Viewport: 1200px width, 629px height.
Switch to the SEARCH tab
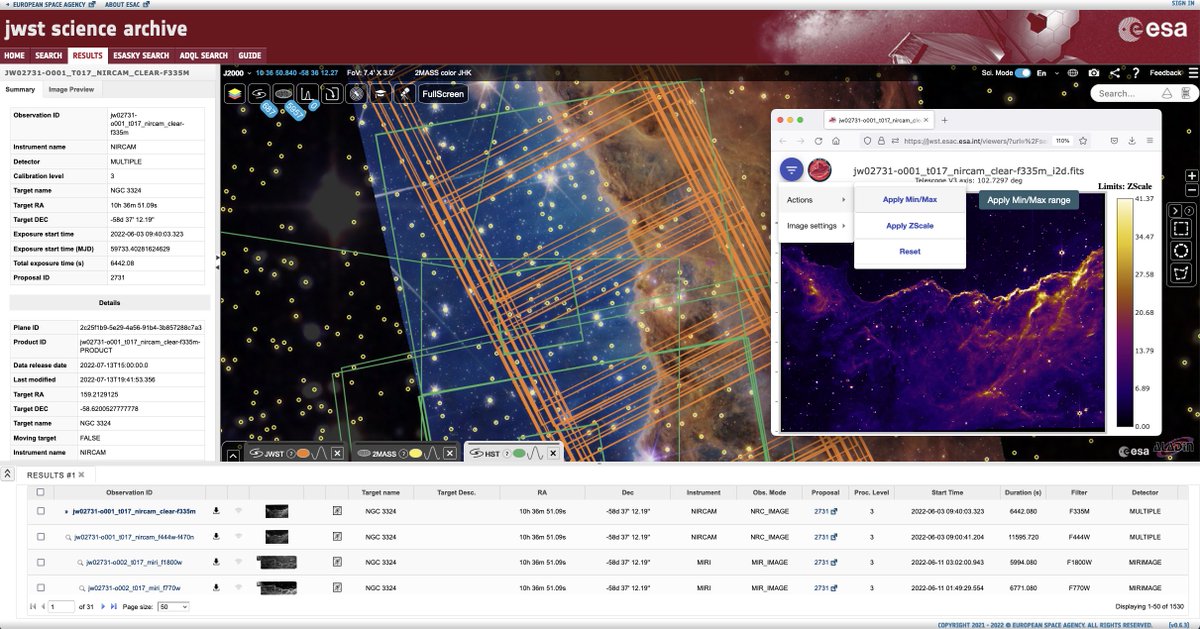pyautogui.click(x=48, y=56)
